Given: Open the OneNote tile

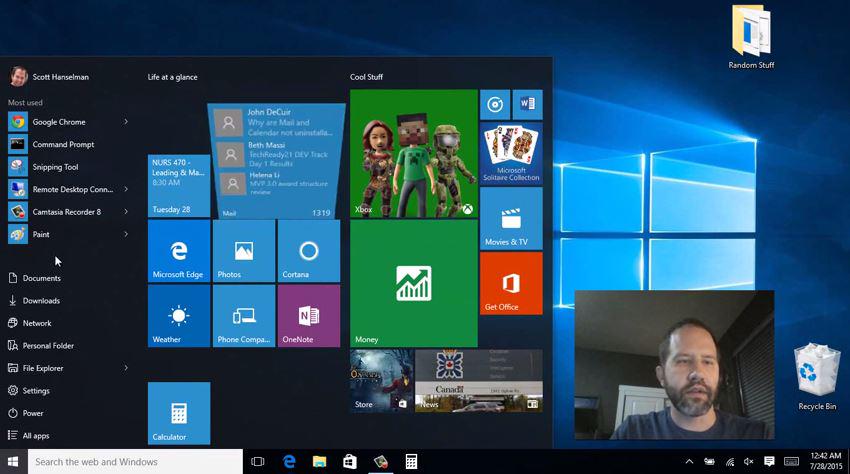Looking at the screenshot, I should tap(309, 316).
